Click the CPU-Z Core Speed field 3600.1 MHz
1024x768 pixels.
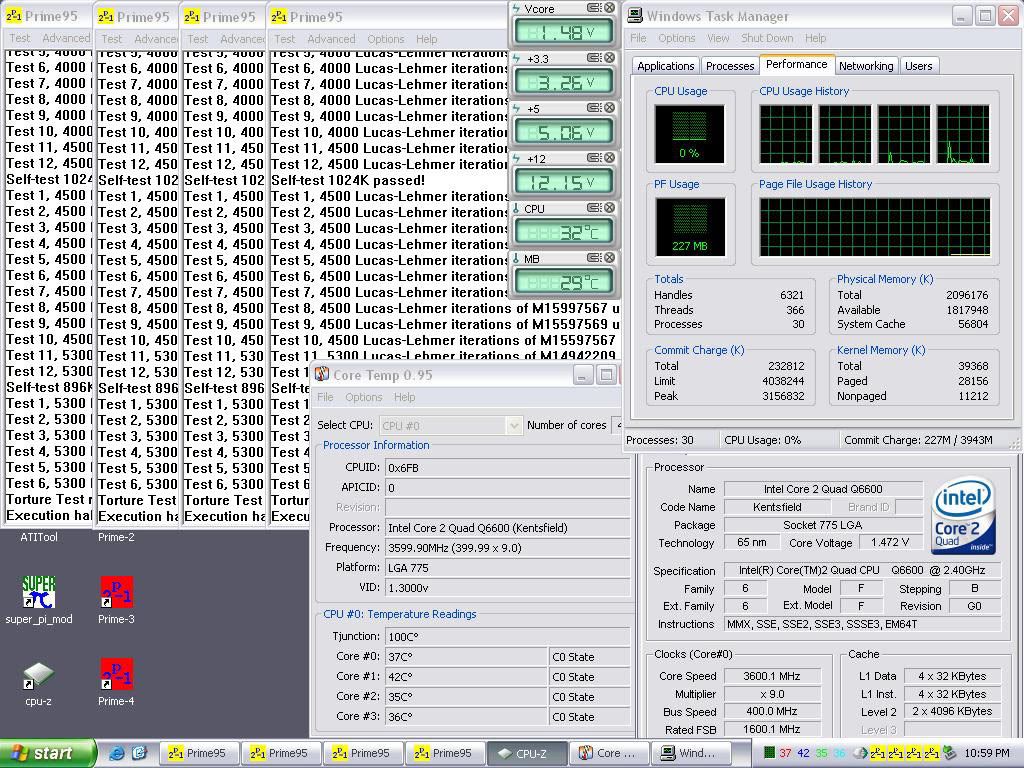coord(771,677)
